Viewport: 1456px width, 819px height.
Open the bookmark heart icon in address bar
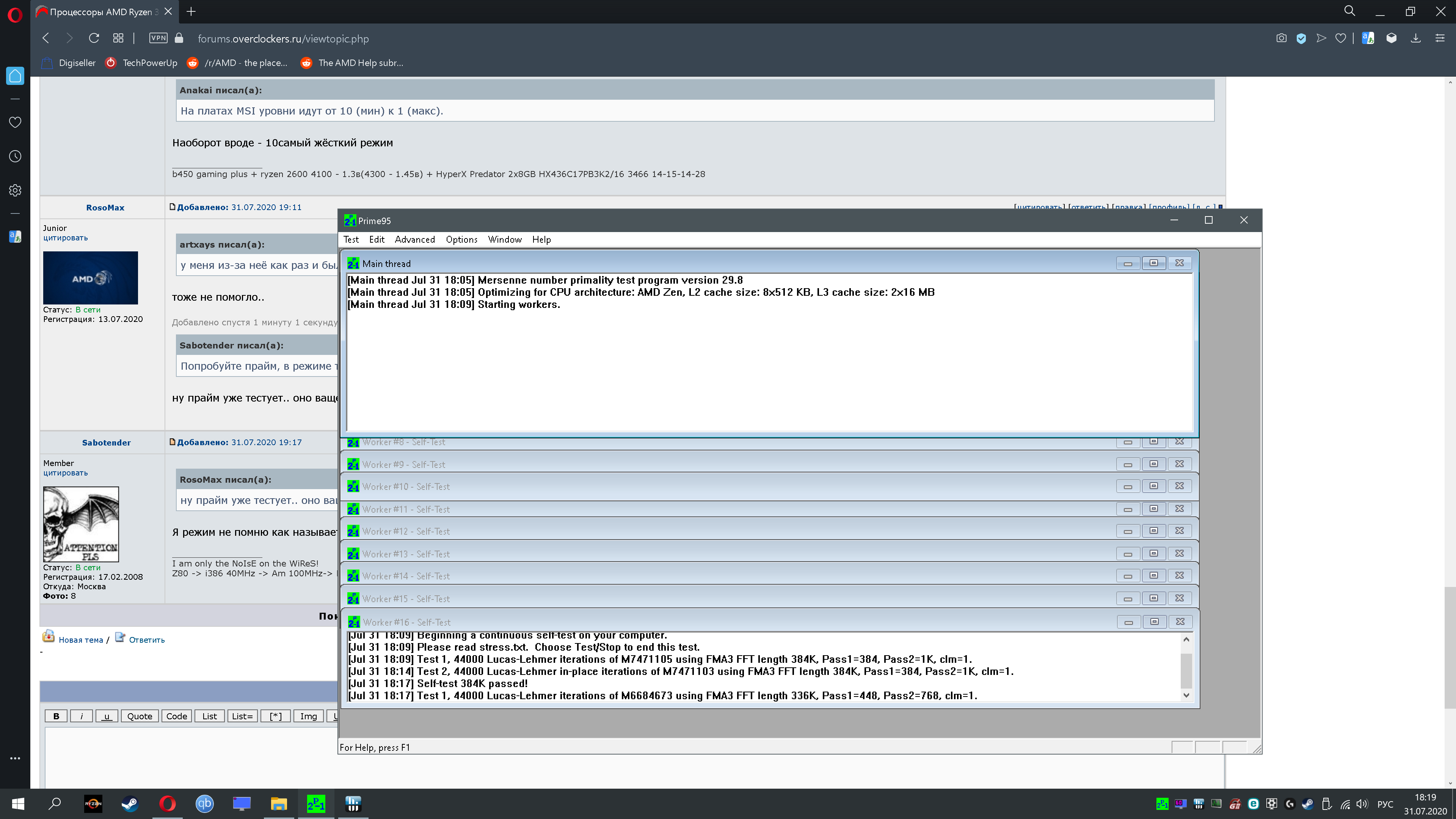(1340, 38)
